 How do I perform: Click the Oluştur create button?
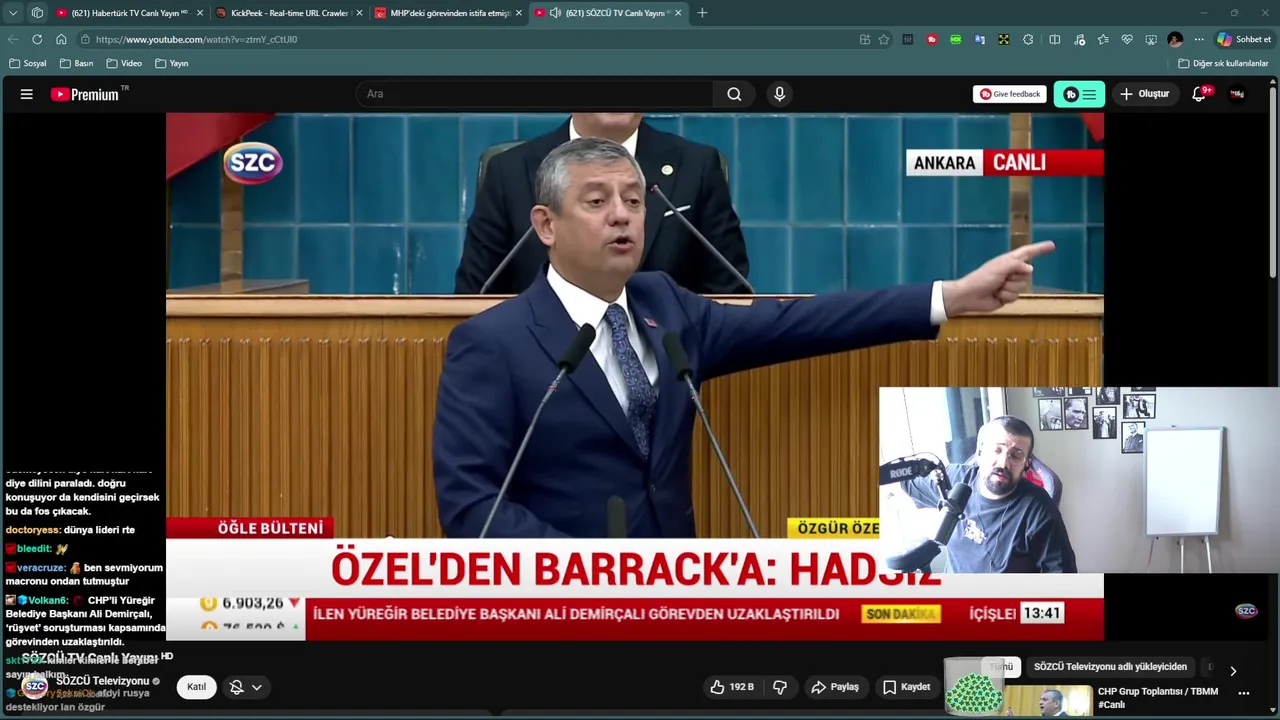coord(1144,94)
